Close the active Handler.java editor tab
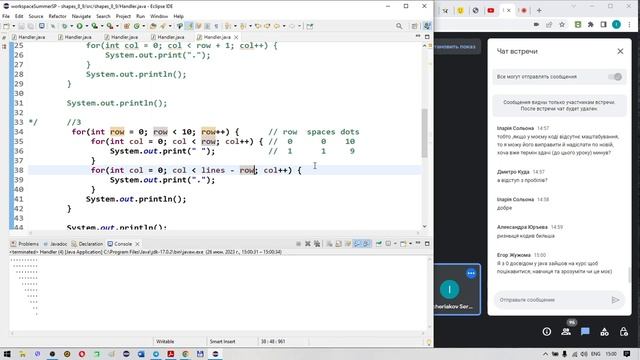Image resolution: width=640 pixels, height=360 pixels. [236, 37]
